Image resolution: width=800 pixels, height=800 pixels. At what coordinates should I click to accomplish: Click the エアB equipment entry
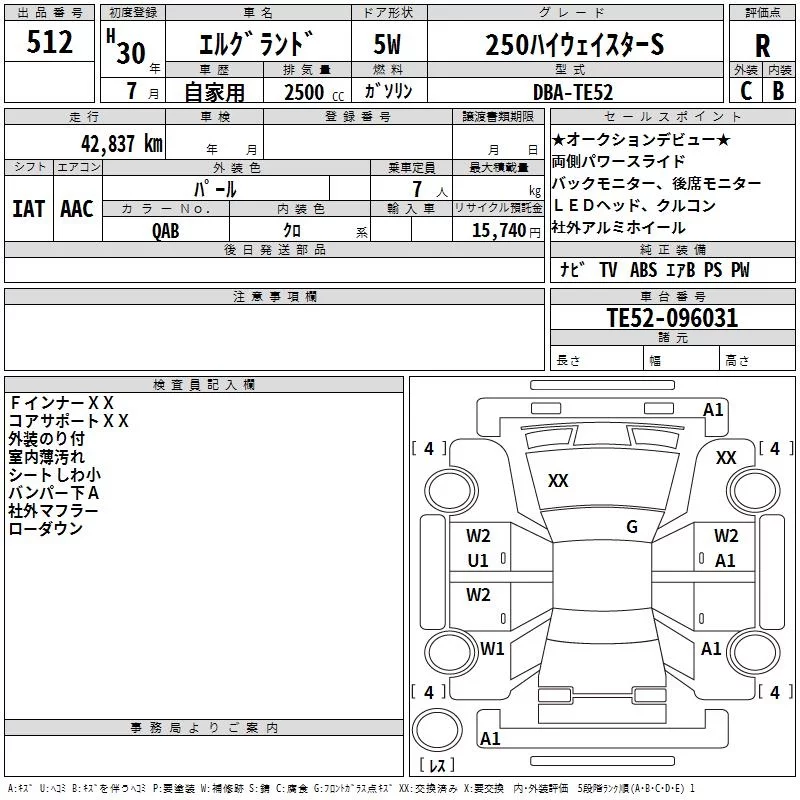pos(681,269)
